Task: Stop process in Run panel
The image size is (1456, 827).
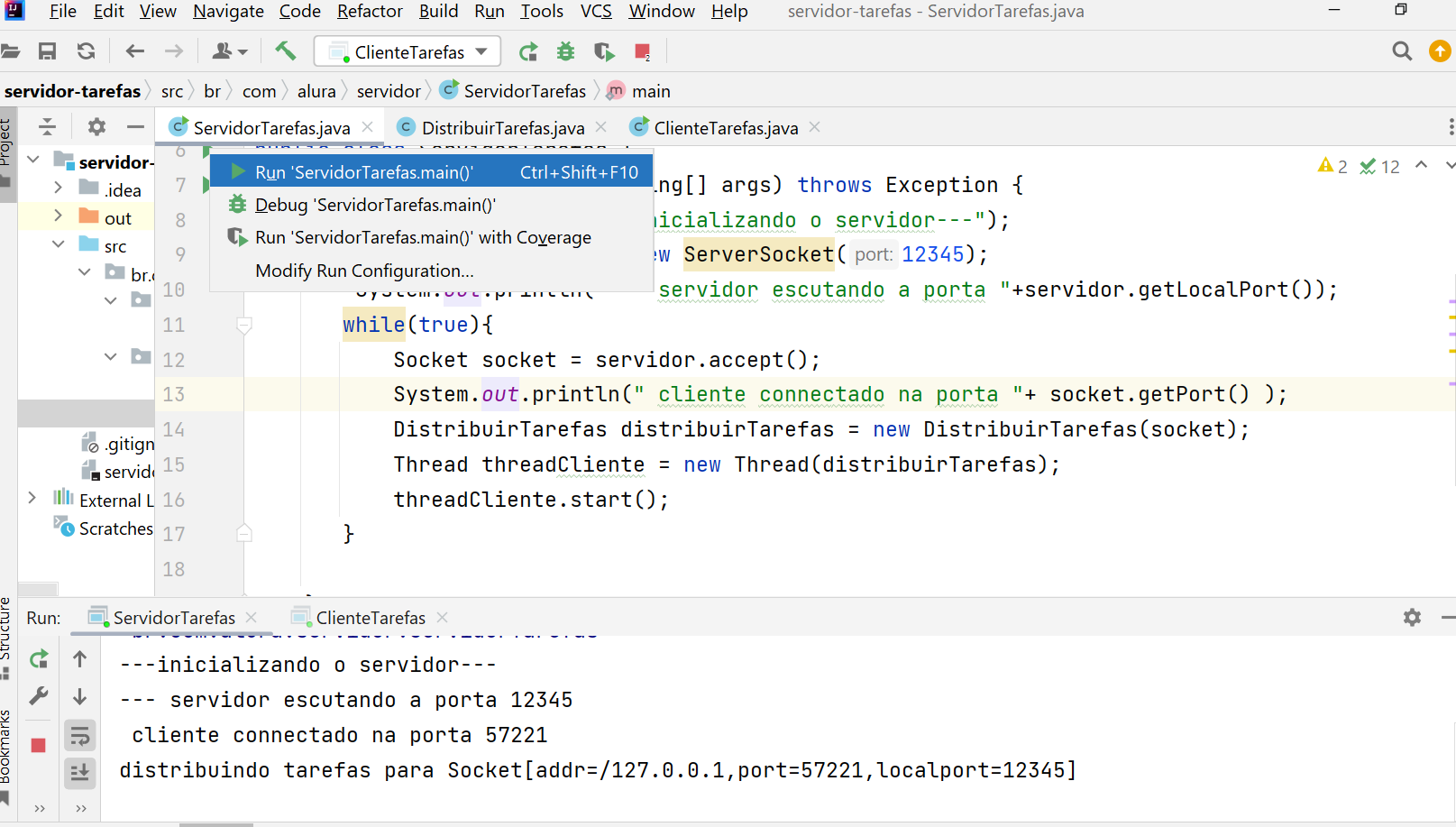Action: pyautogui.click(x=38, y=745)
